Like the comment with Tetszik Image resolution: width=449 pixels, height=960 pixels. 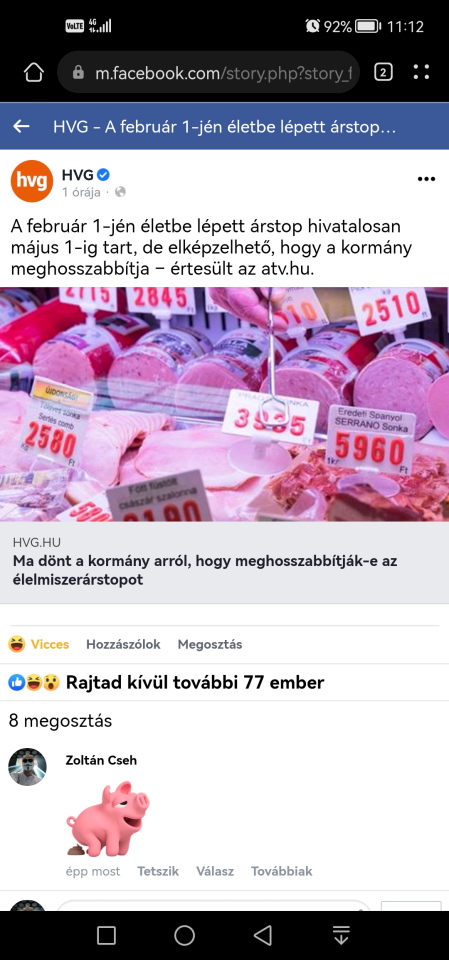158,871
